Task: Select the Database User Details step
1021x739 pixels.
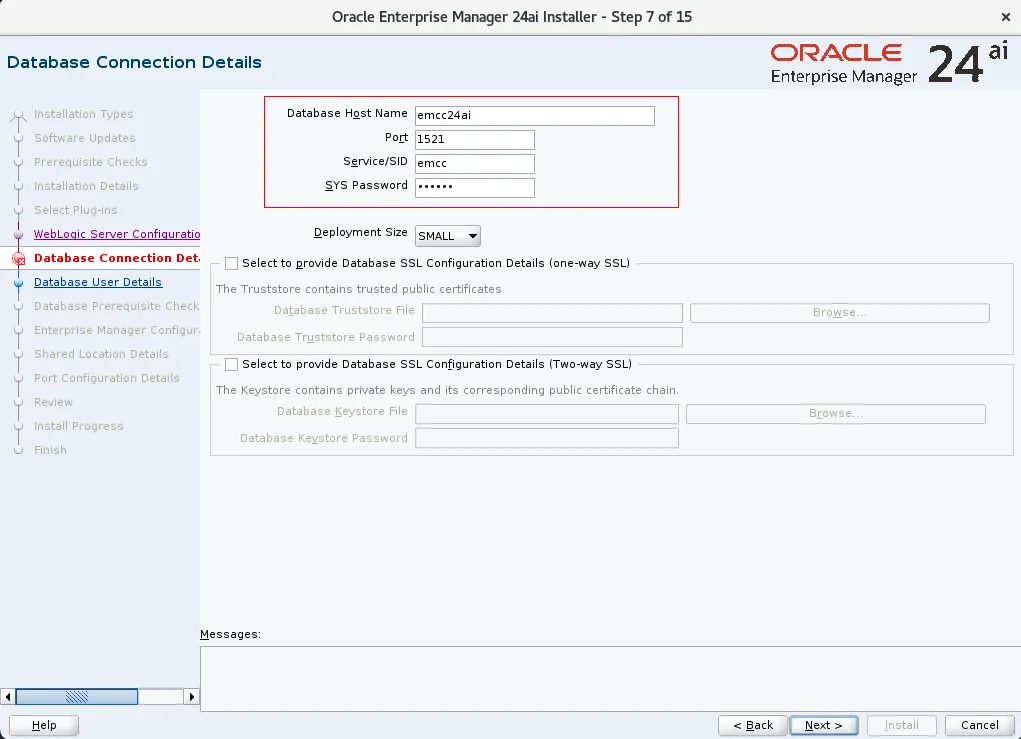Action: click(98, 282)
